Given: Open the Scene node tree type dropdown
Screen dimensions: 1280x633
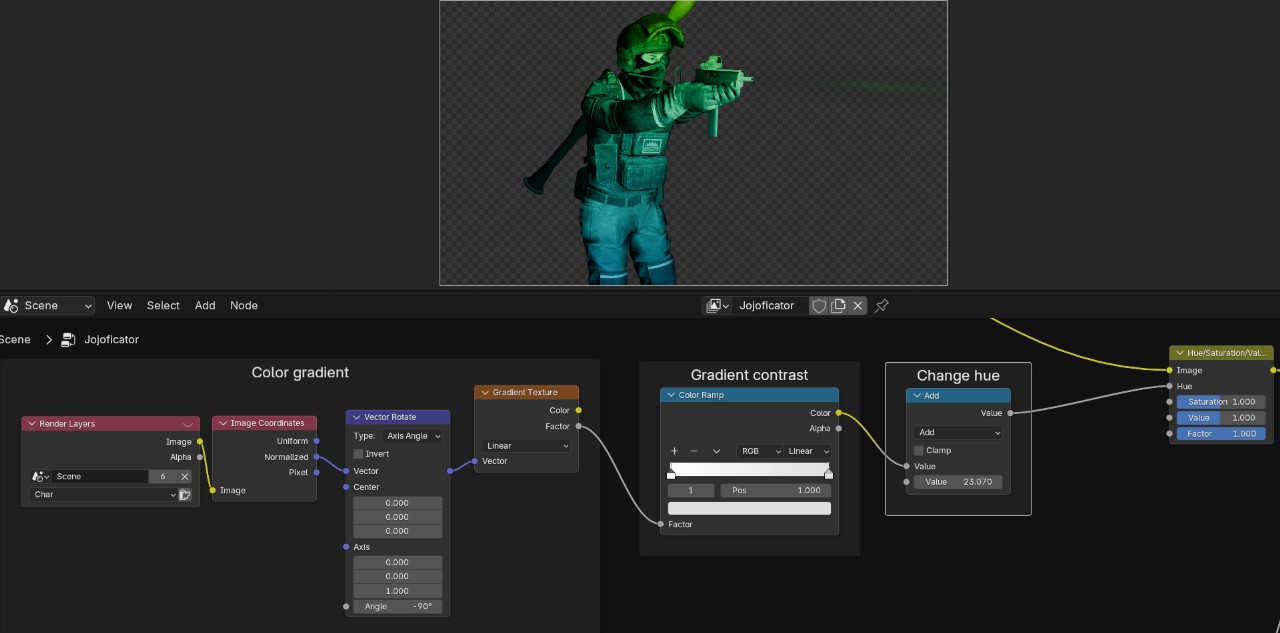Looking at the screenshot, I should (48, 306).
